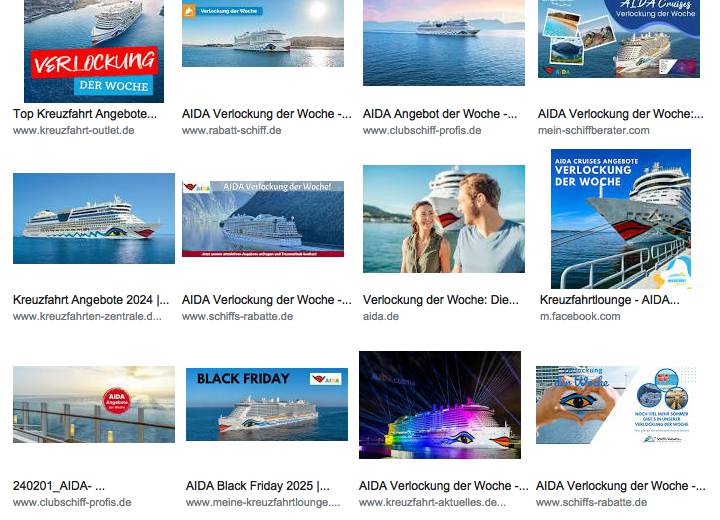The width and height of the screenshot is (720, 520).
Task: Click the AIDA ship on blue sea thumbnail
Action: [x=94, y=218]
